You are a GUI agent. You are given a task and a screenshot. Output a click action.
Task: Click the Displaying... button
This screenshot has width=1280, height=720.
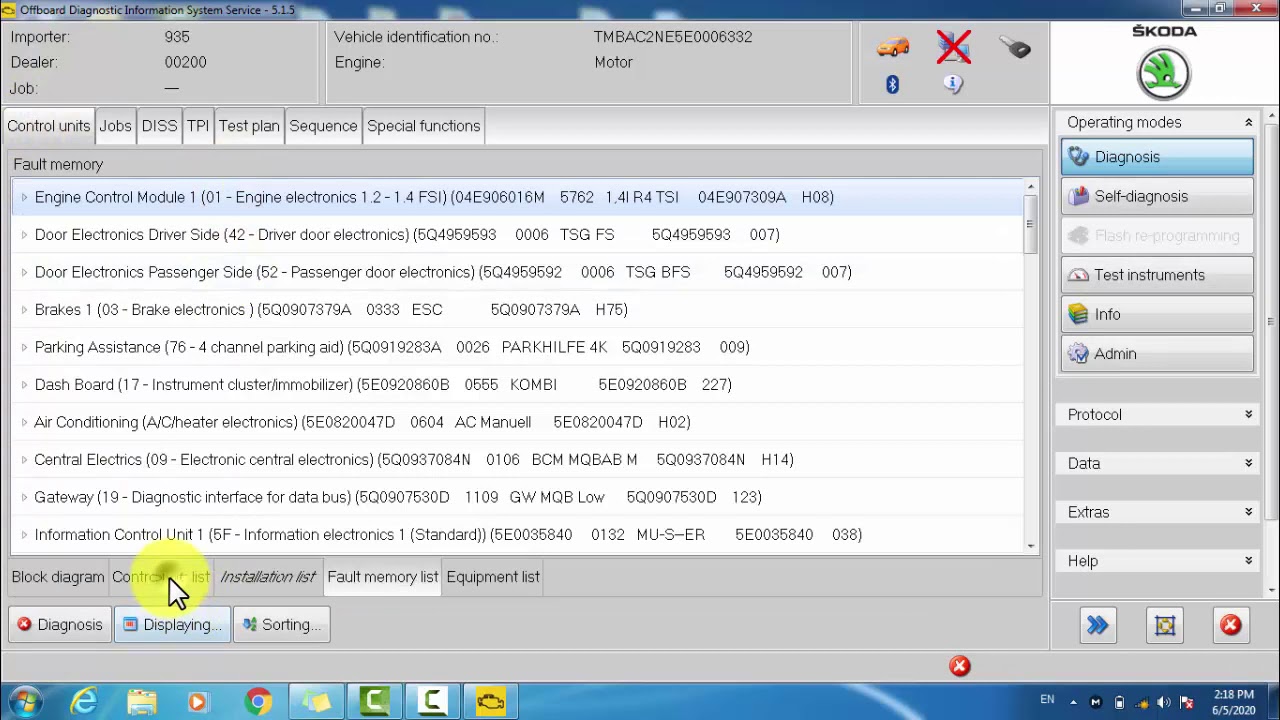click(172, 625)
